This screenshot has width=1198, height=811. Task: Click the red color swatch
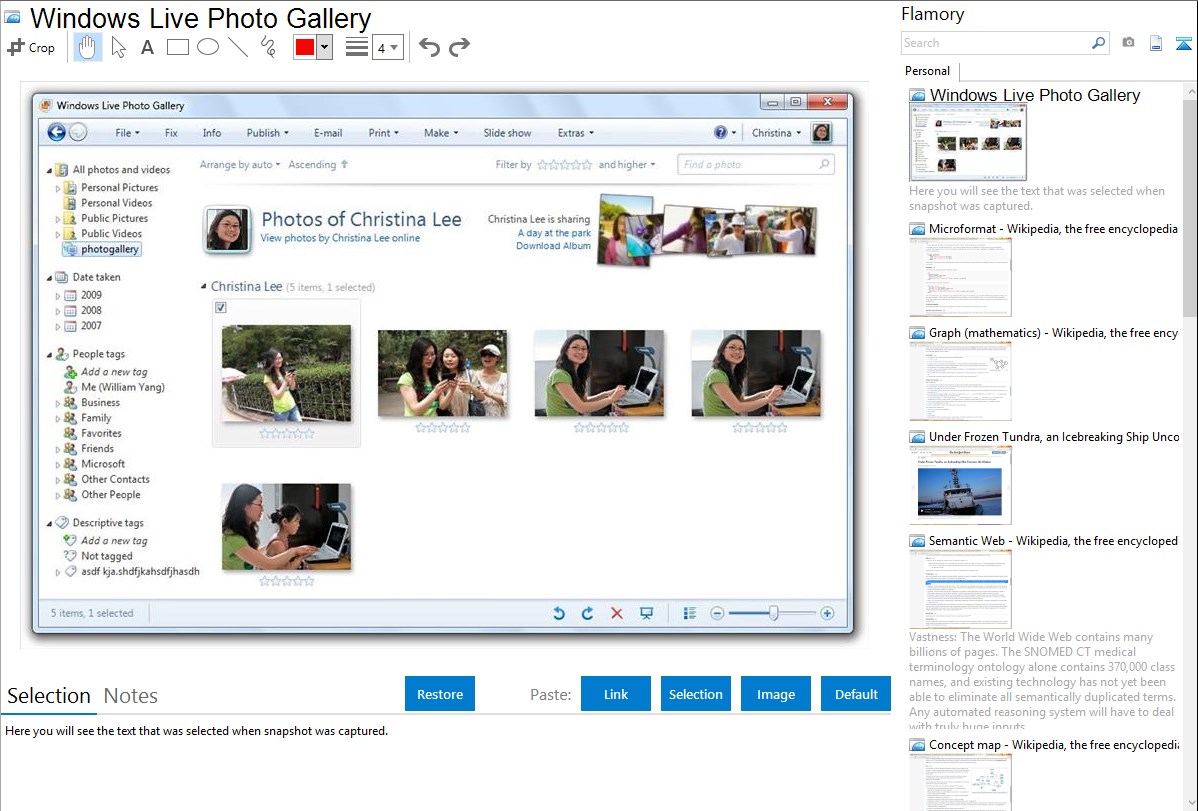coord(305,47)
